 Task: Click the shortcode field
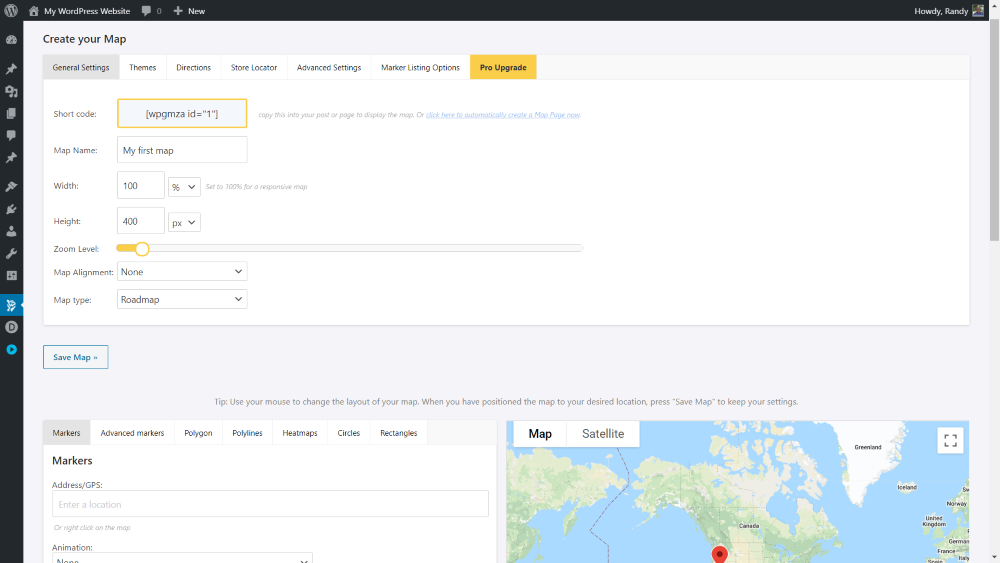182,113
